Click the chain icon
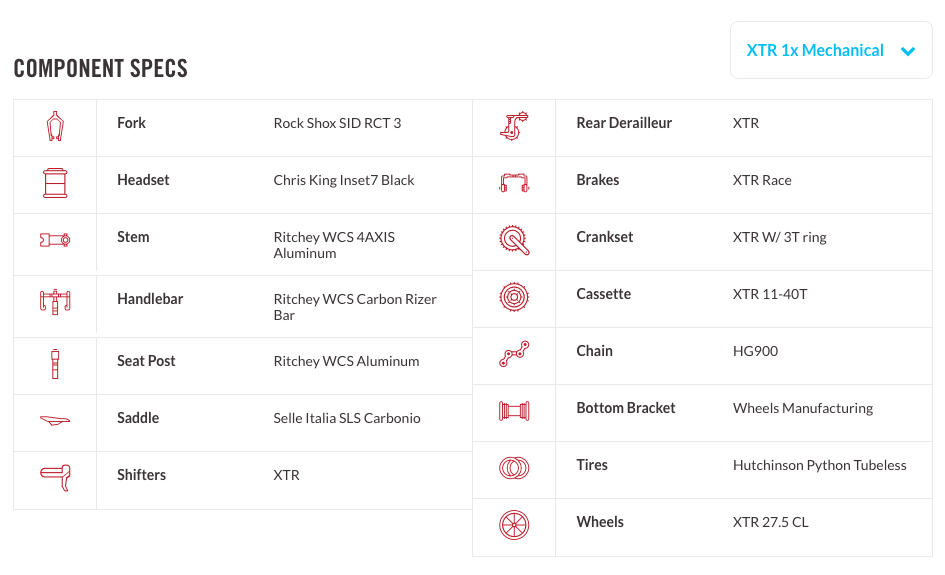The width and height of the screenshot is (945, 575). [514, 354]
